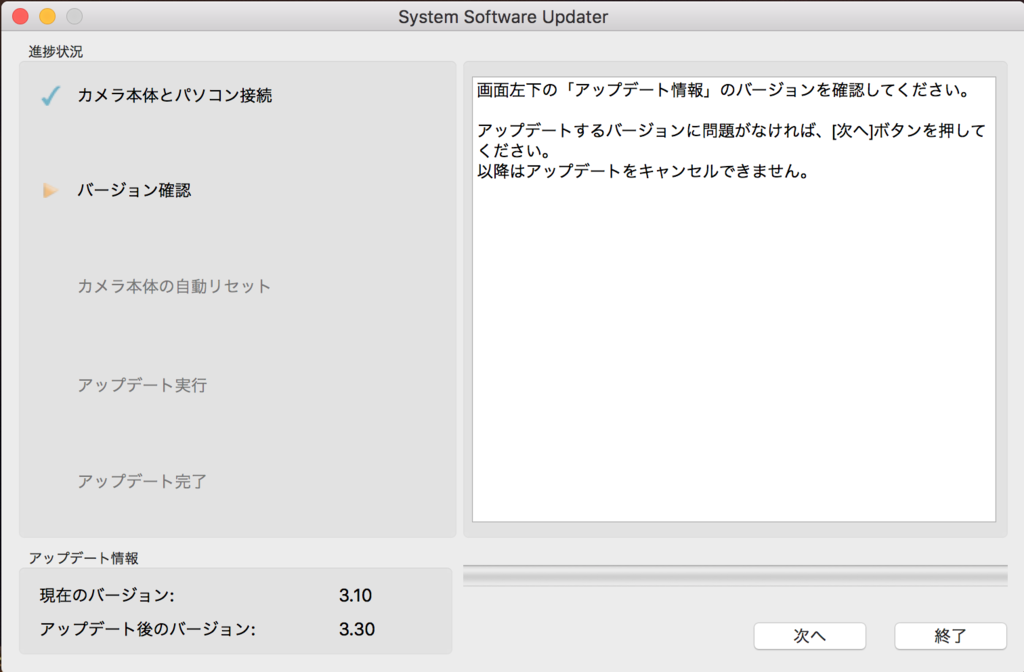Image resolution: width=1024 pixels, height=672 pixels.
Task: Select the アップデート後のバージョン 3.30 value
Action: 357,629
